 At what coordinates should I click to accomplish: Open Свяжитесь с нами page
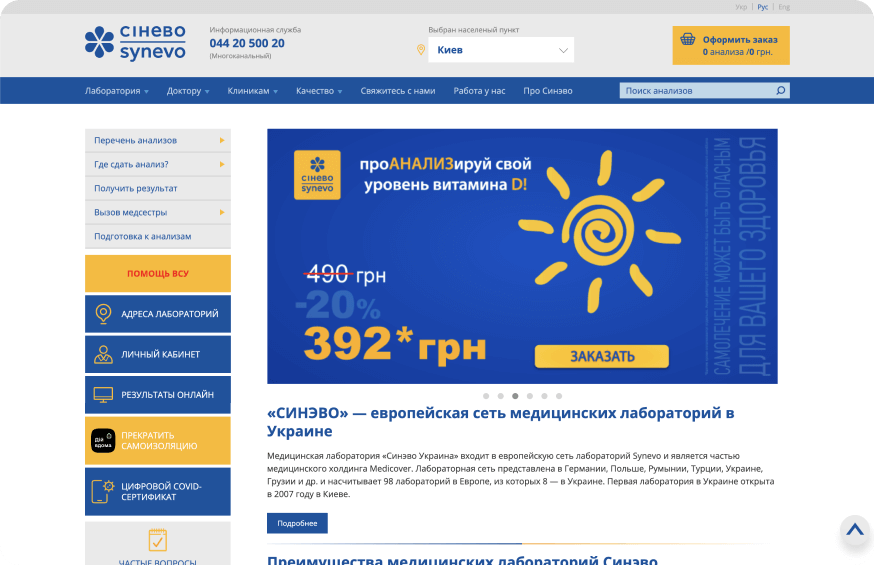[x=397, y=91]
